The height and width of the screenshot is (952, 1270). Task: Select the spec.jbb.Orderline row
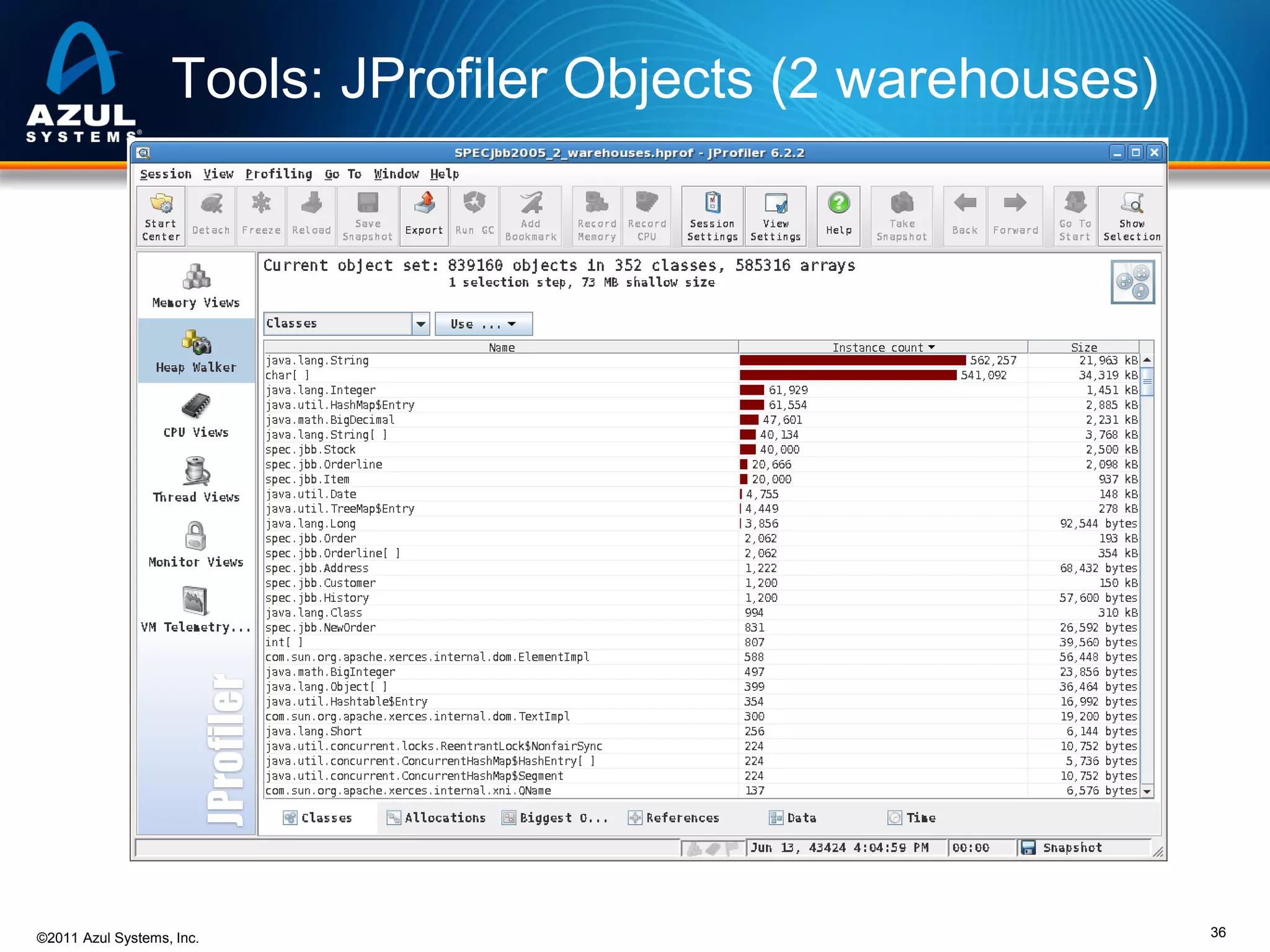pos(701,464)
